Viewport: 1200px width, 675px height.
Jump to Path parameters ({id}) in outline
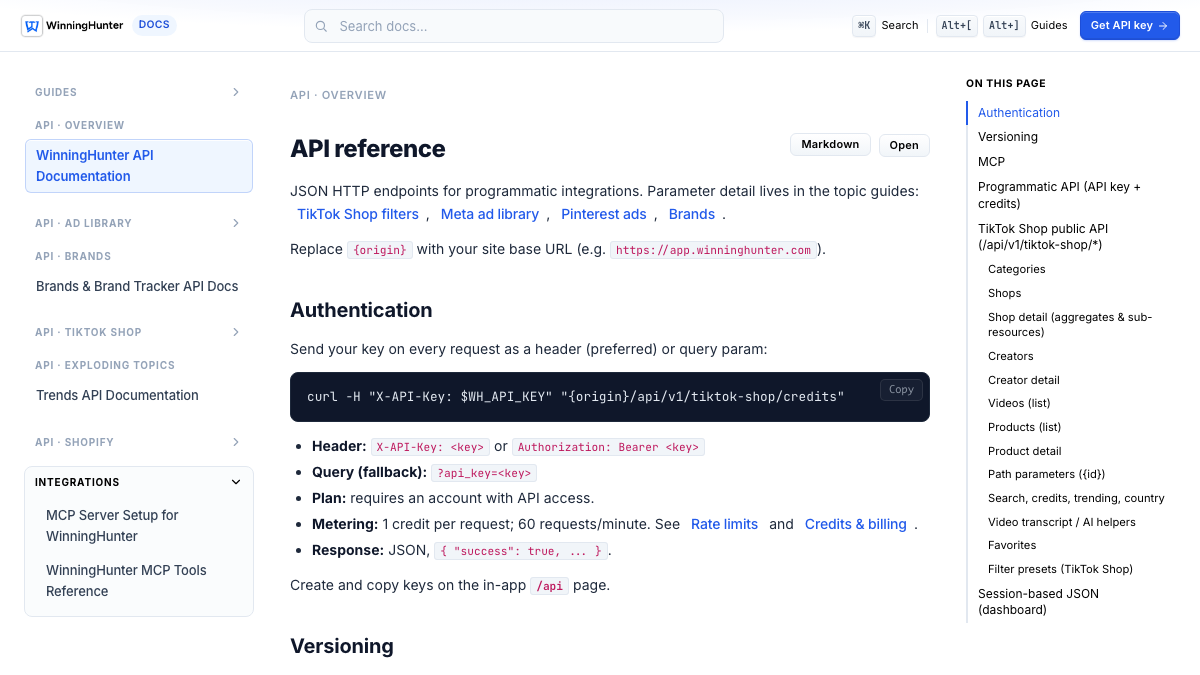(1046, 474)
